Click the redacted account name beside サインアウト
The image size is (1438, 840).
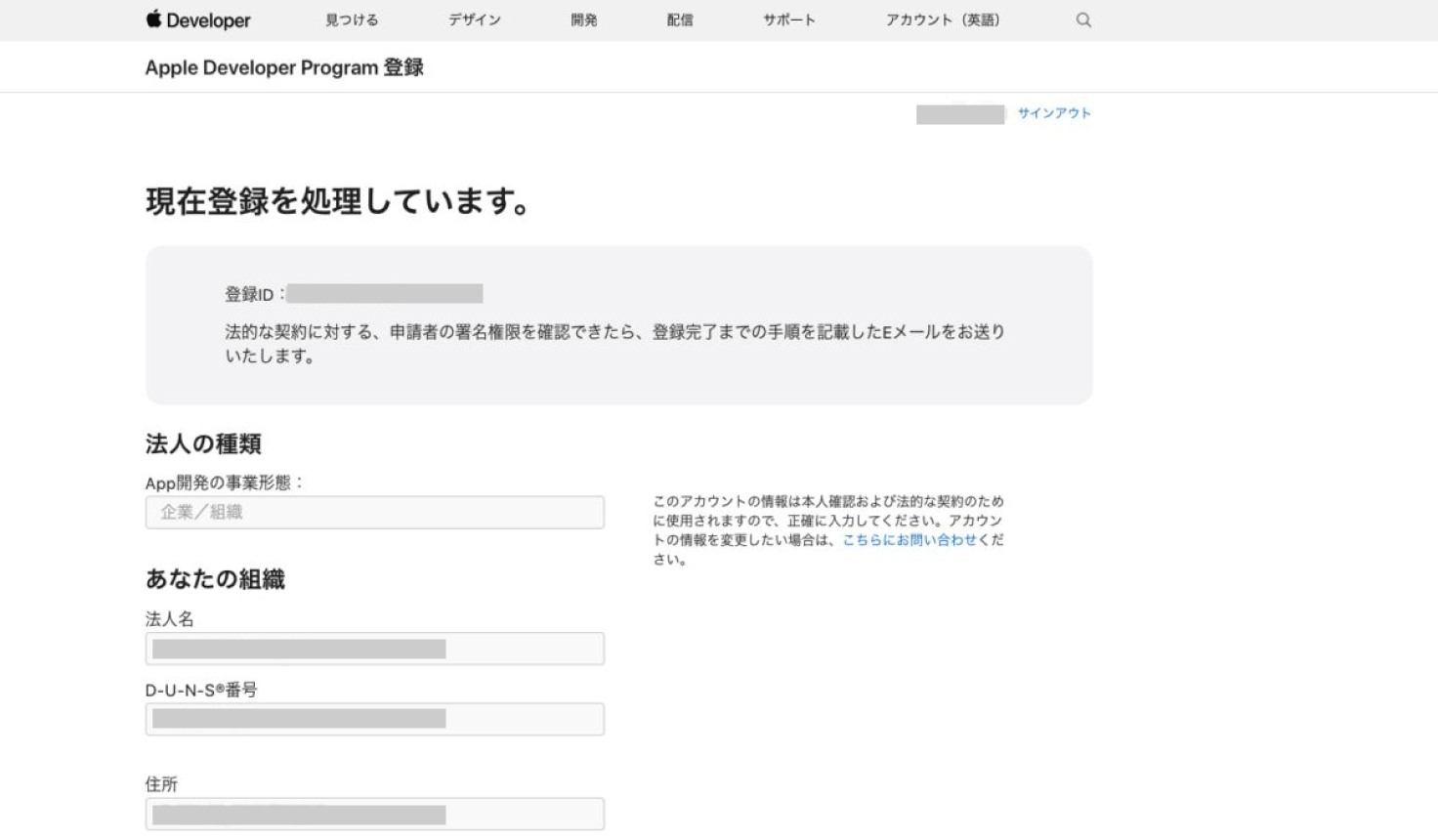959,114
